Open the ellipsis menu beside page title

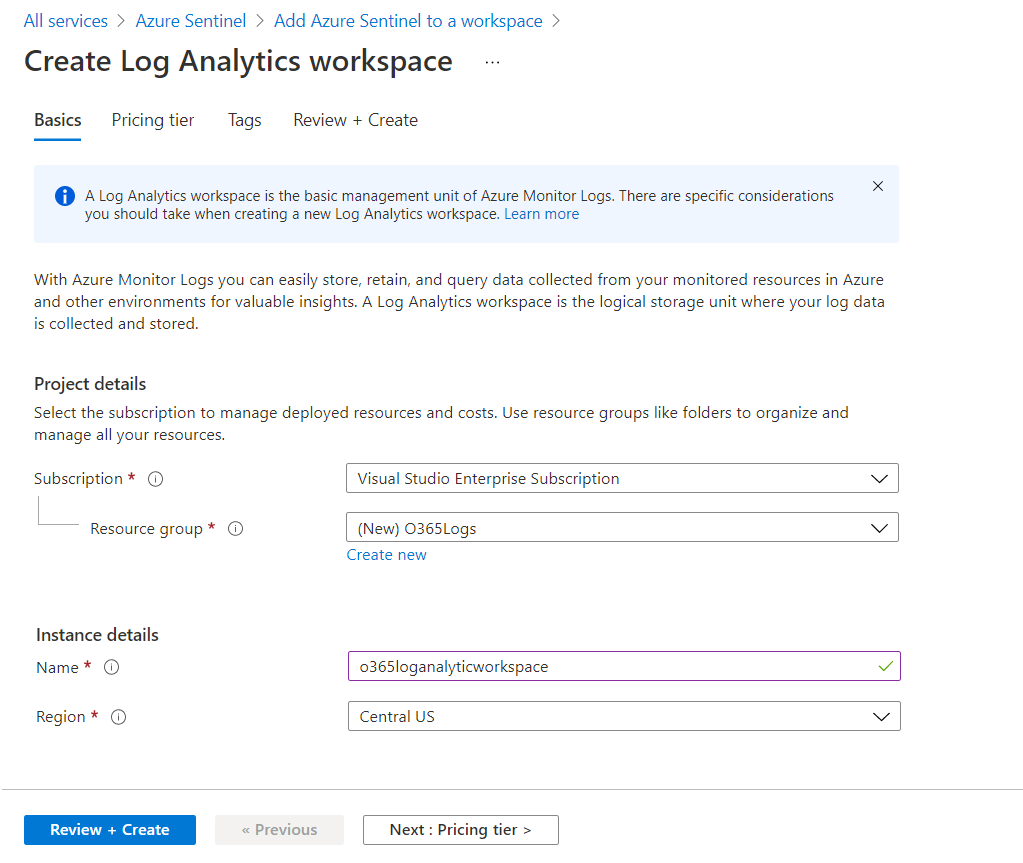tap(492, 62)
